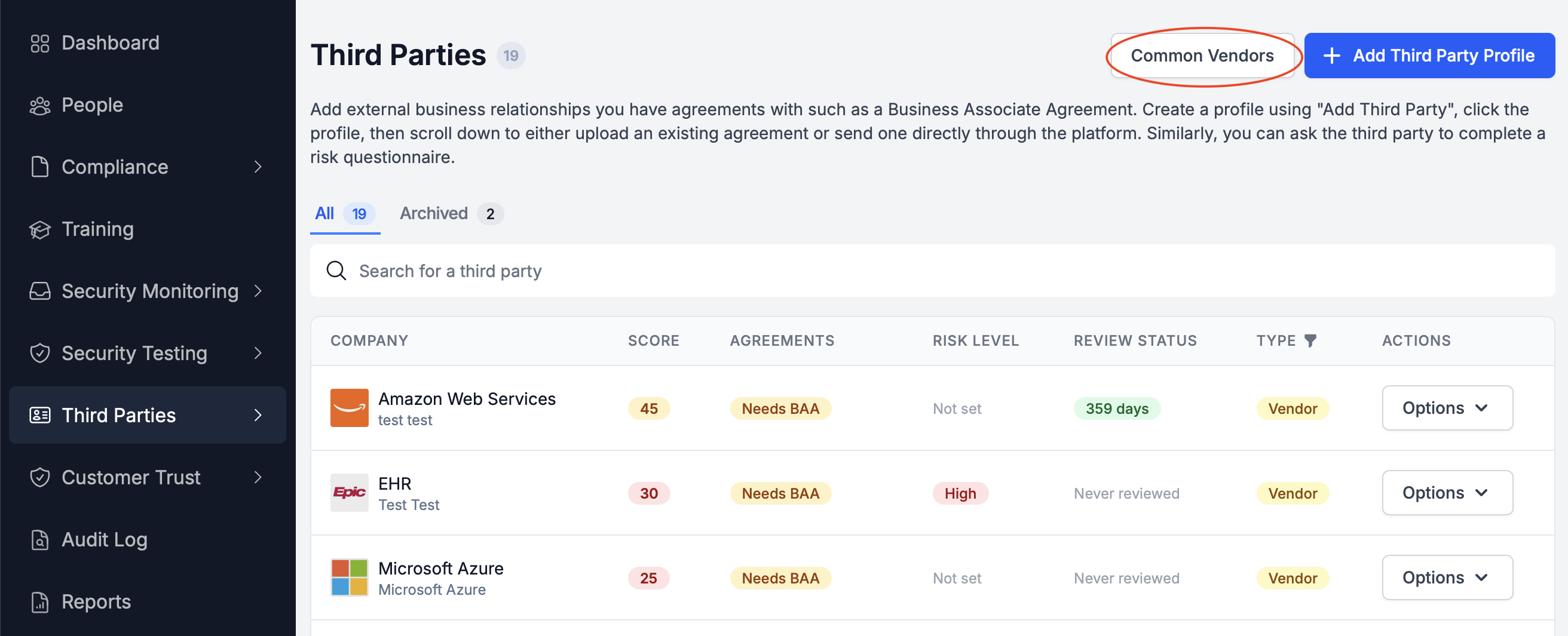Switch to the Archived tab

(x=451, y=214)
